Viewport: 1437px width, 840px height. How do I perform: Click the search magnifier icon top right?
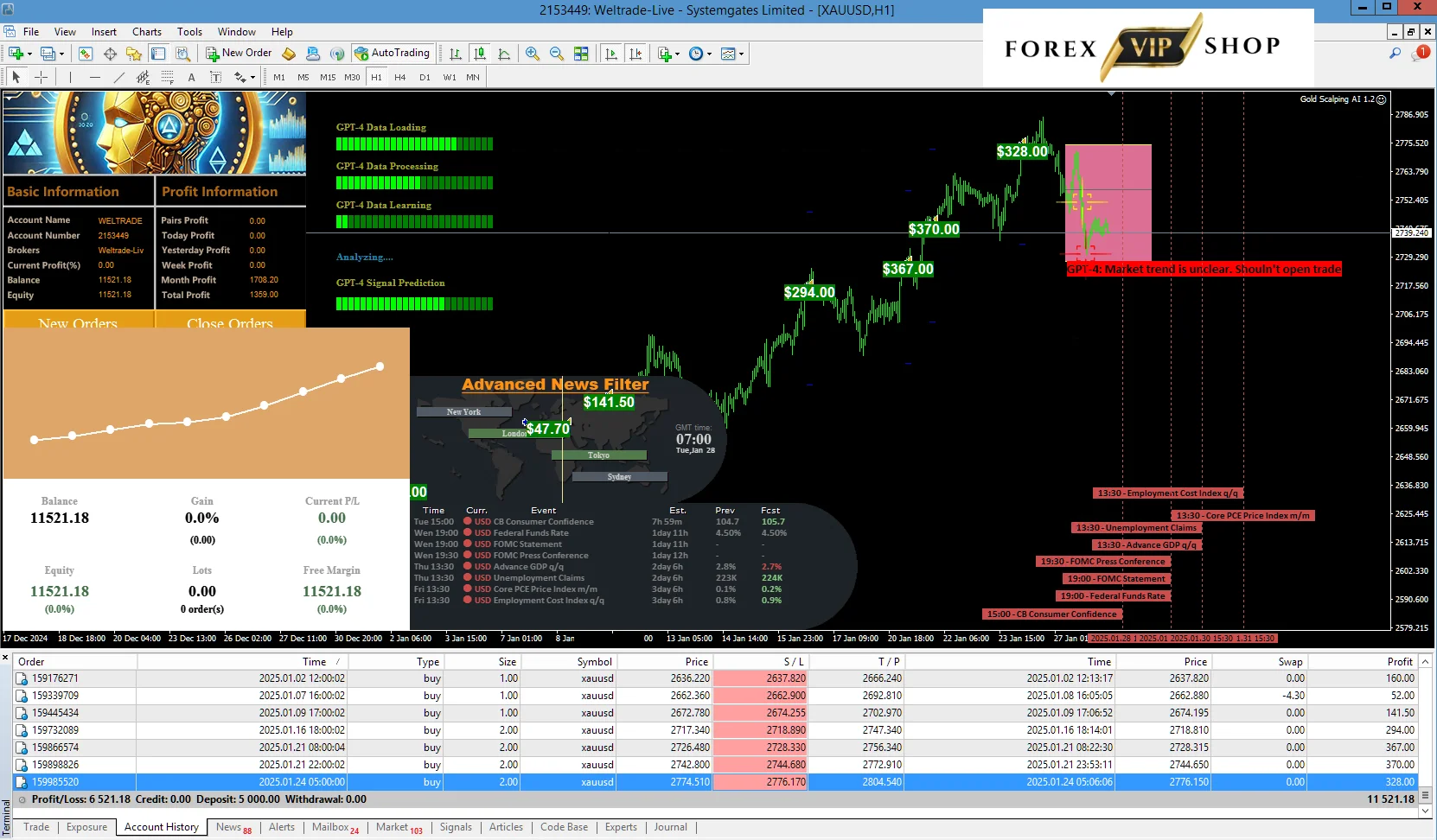pyautogui.click(x=1395, y=54)
